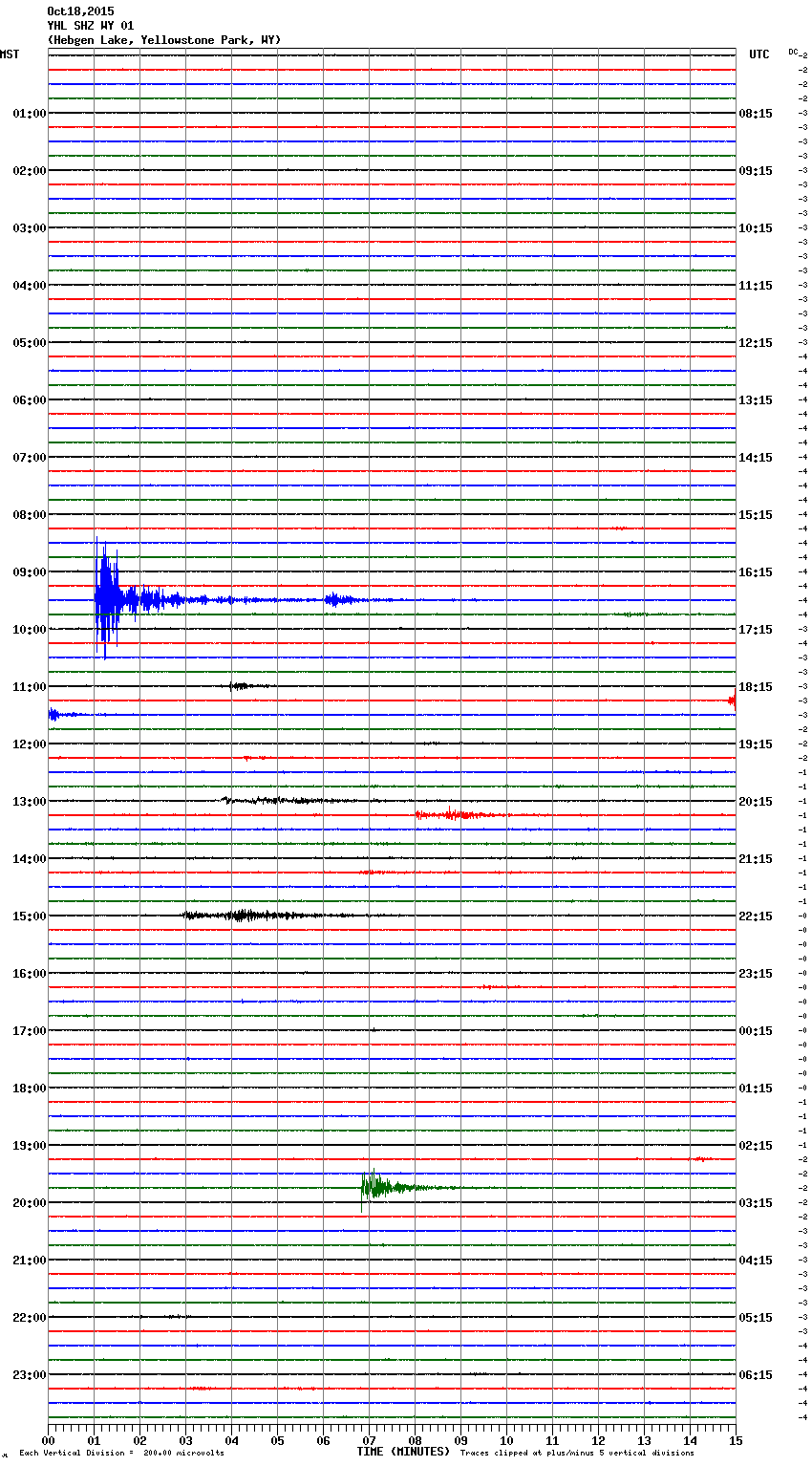Screen dimensions: 812x1466
Task: Select the 10:00 MST time label
Action: (x=30, y=630)
